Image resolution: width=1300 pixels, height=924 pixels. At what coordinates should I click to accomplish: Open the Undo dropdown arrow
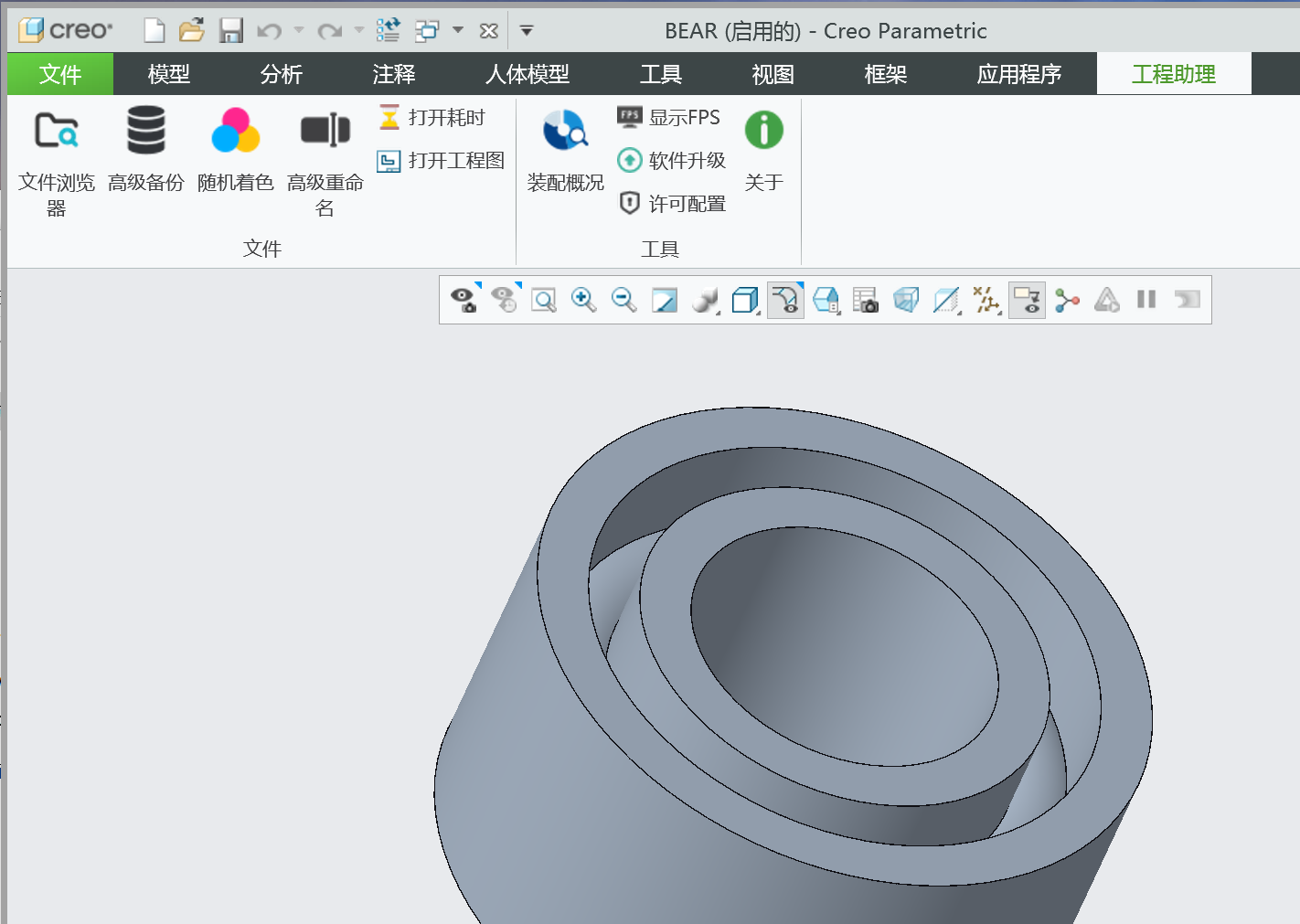[x=299, y=30]
